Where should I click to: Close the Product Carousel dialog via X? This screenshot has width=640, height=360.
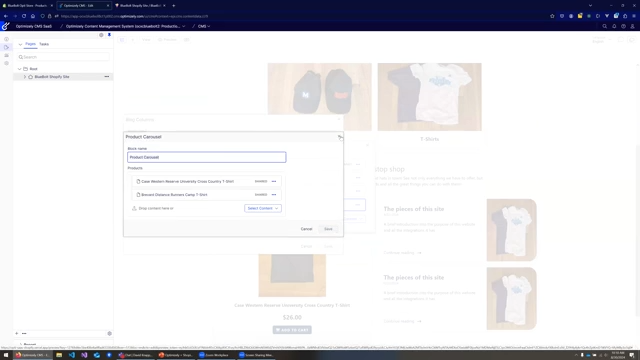pyautogui.click(x=339, y=137)
